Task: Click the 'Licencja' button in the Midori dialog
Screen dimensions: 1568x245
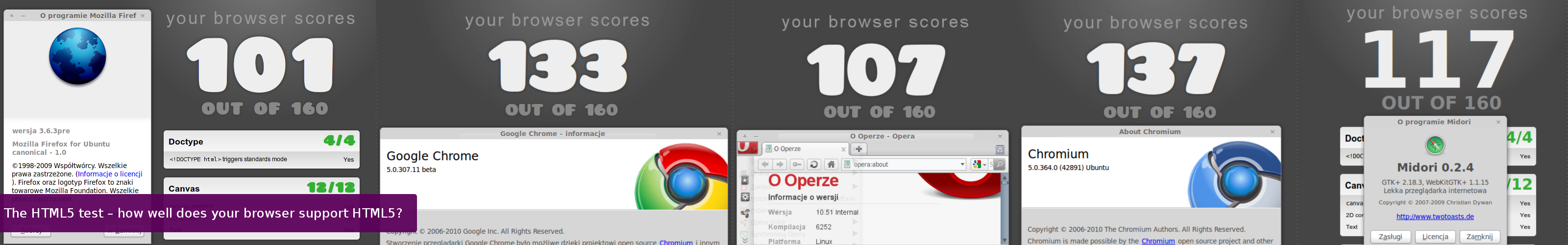Action: click(x=1435, y=237)
